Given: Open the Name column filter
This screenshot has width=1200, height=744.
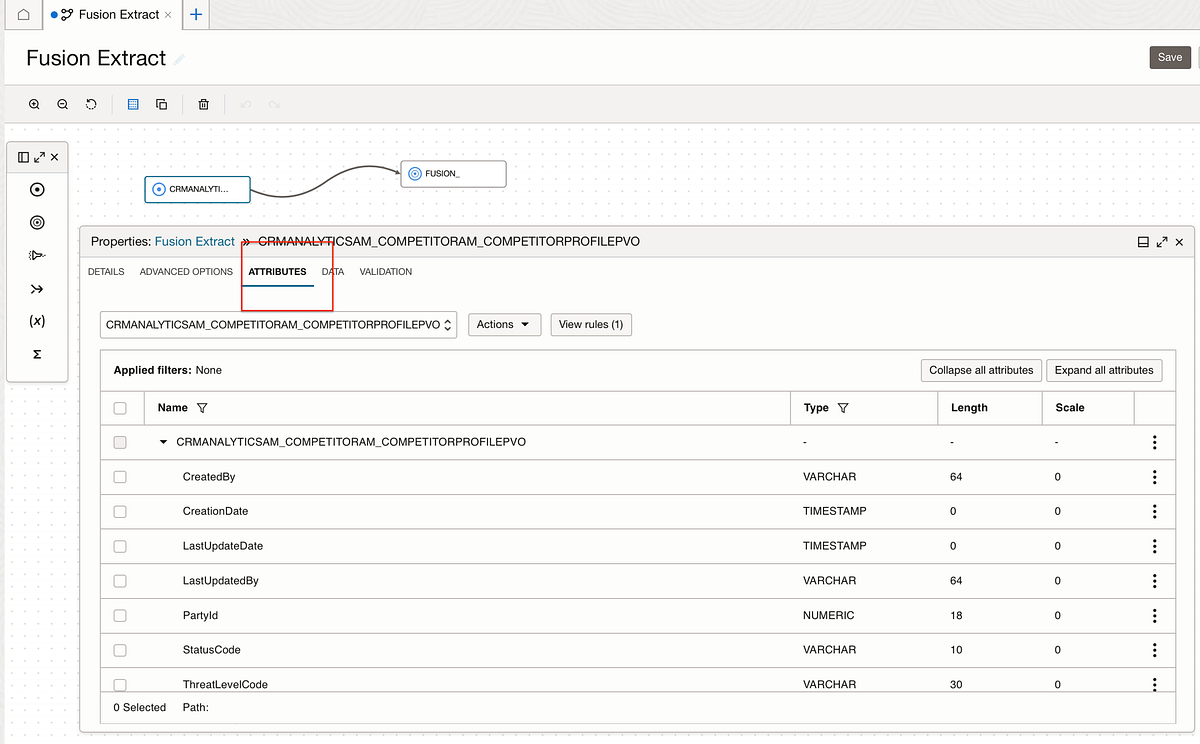Looking at the screenshot, I should click(x=203, y=407).
